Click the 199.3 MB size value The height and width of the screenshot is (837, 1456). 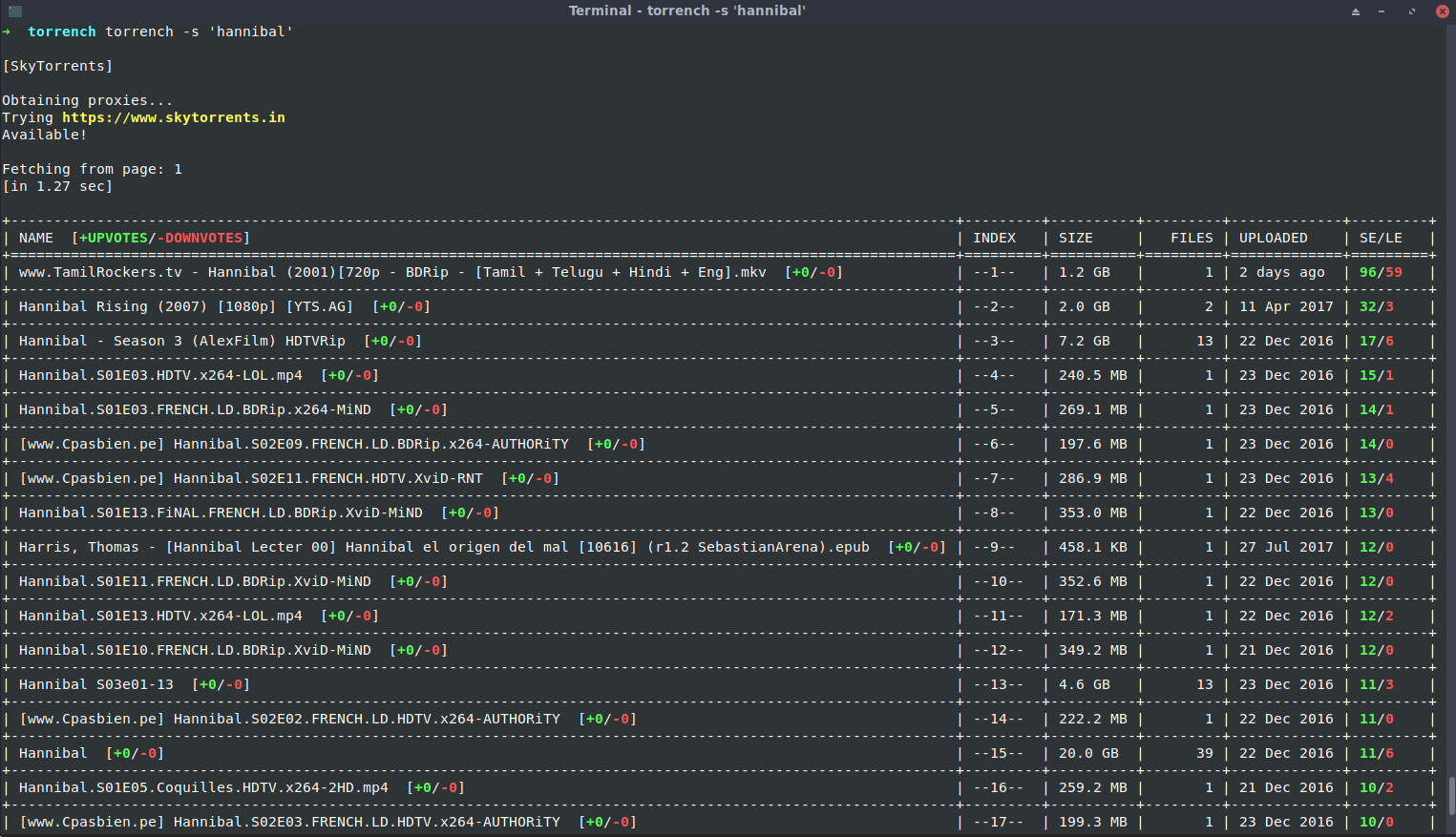click(1092, 822)
